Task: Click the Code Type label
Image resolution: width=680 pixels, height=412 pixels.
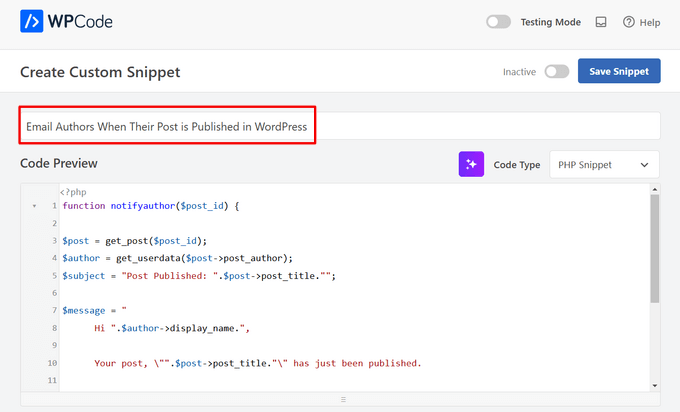Action: (x=517, y=165)
